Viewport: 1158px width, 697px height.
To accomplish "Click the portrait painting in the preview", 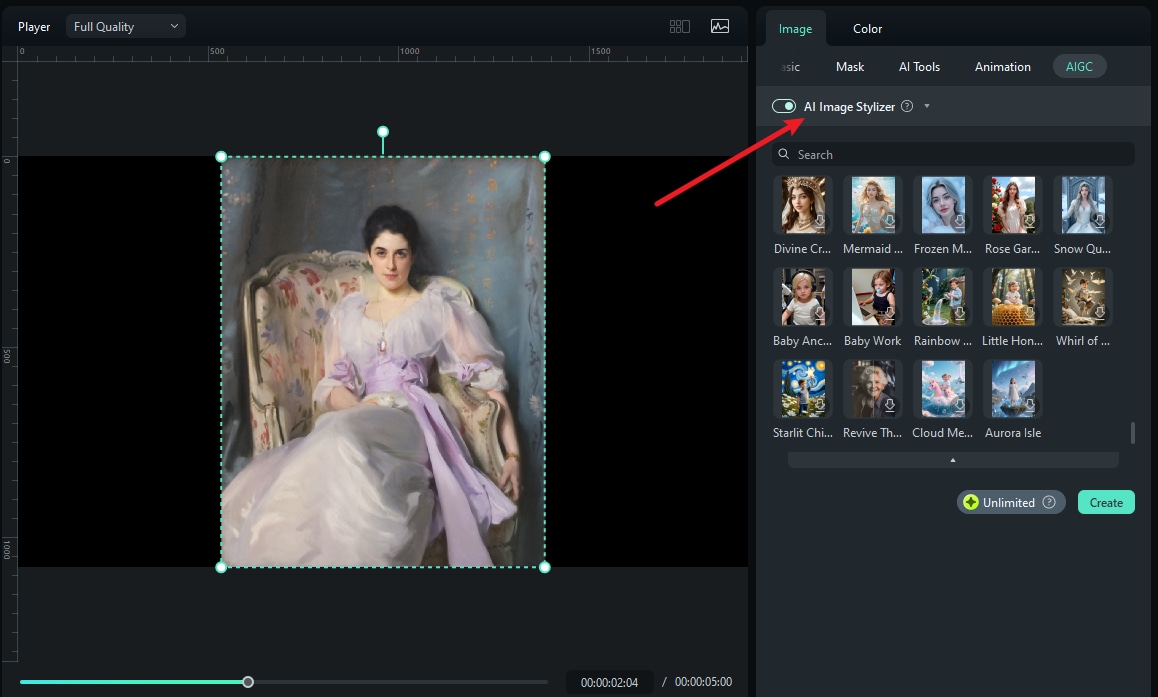I will (x=383, y=362).
